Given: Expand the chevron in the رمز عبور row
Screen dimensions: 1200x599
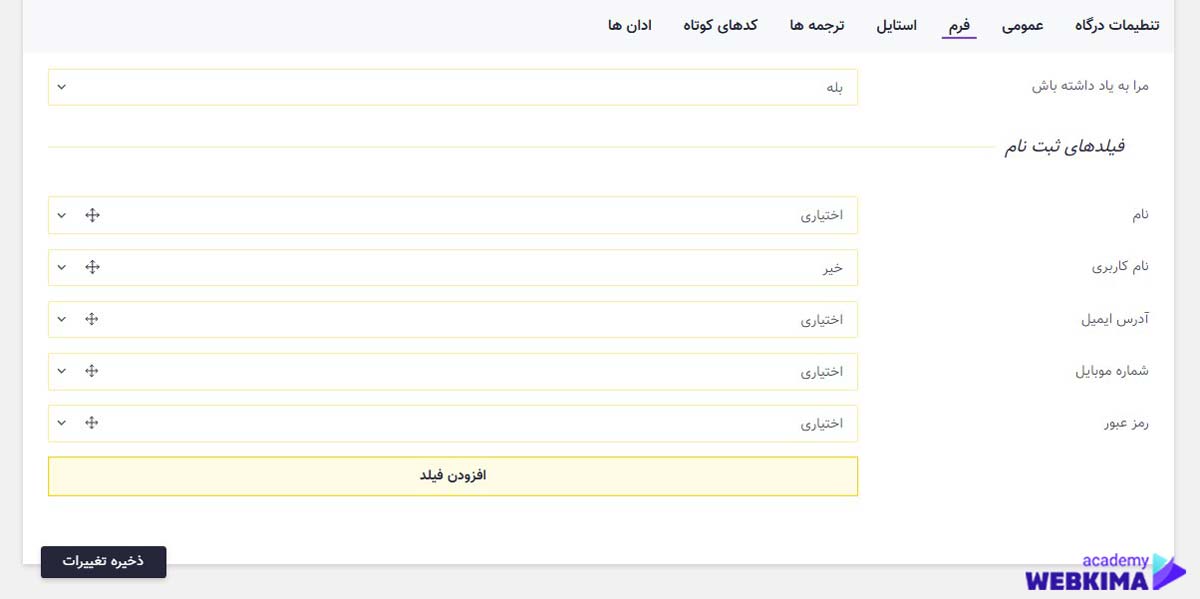Looking at the screenshot, I should (x=61, y=423).
